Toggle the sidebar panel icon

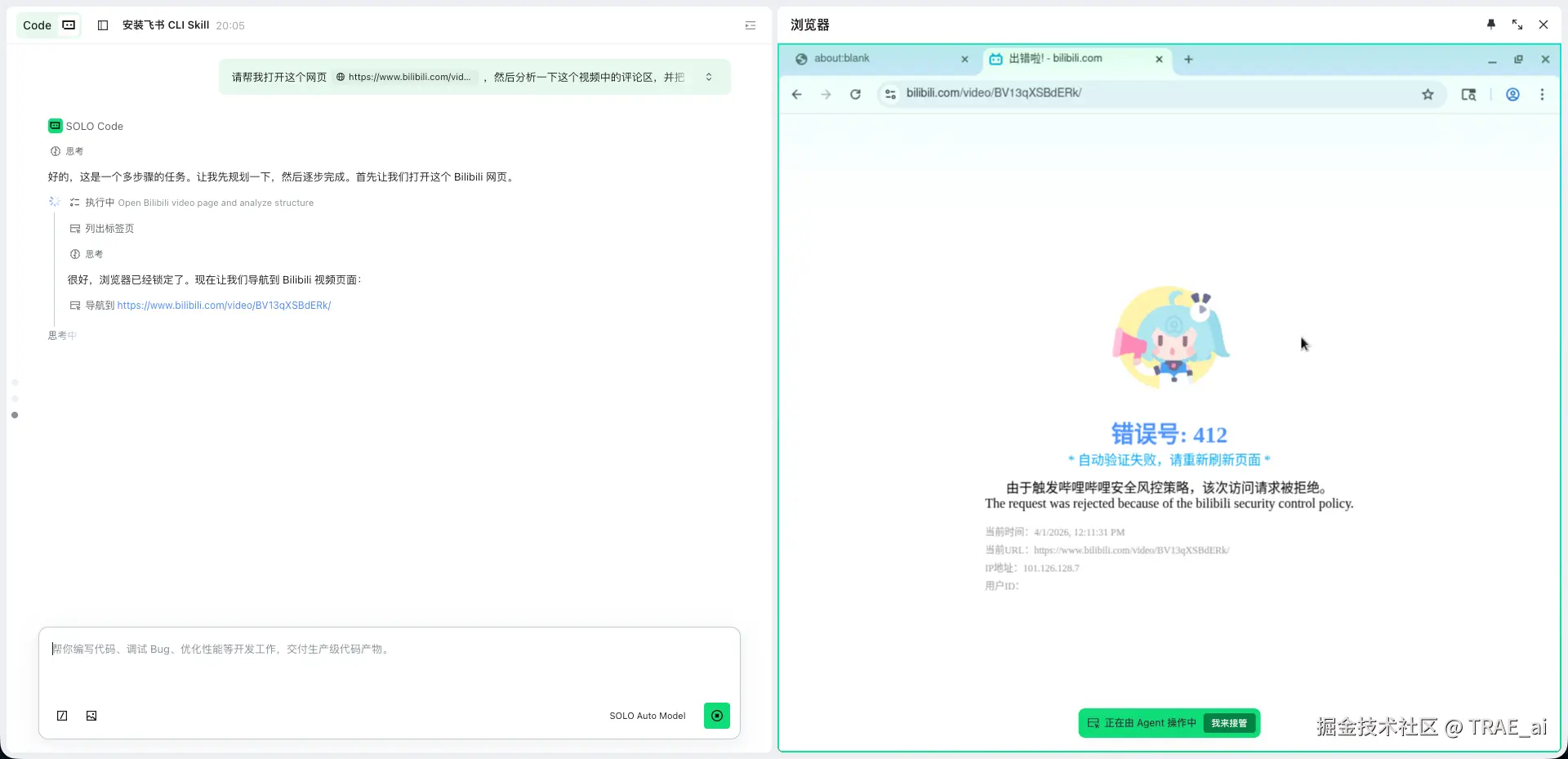tap(103, 25)
